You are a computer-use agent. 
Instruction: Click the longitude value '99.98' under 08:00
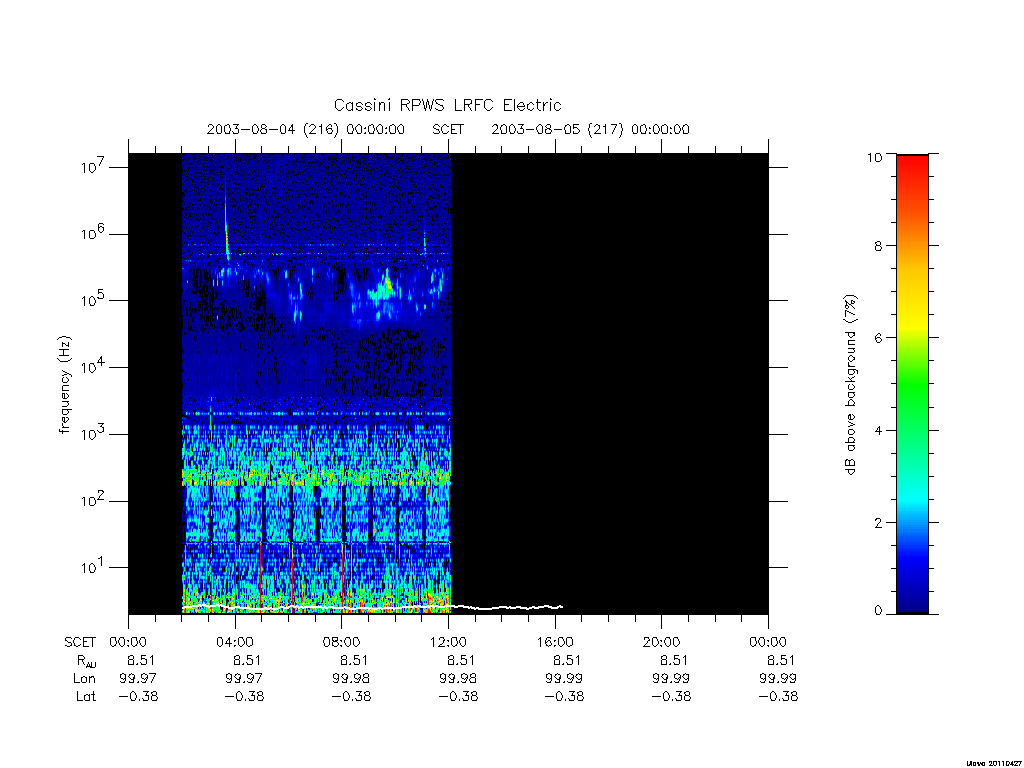click(x=351, y=679)
